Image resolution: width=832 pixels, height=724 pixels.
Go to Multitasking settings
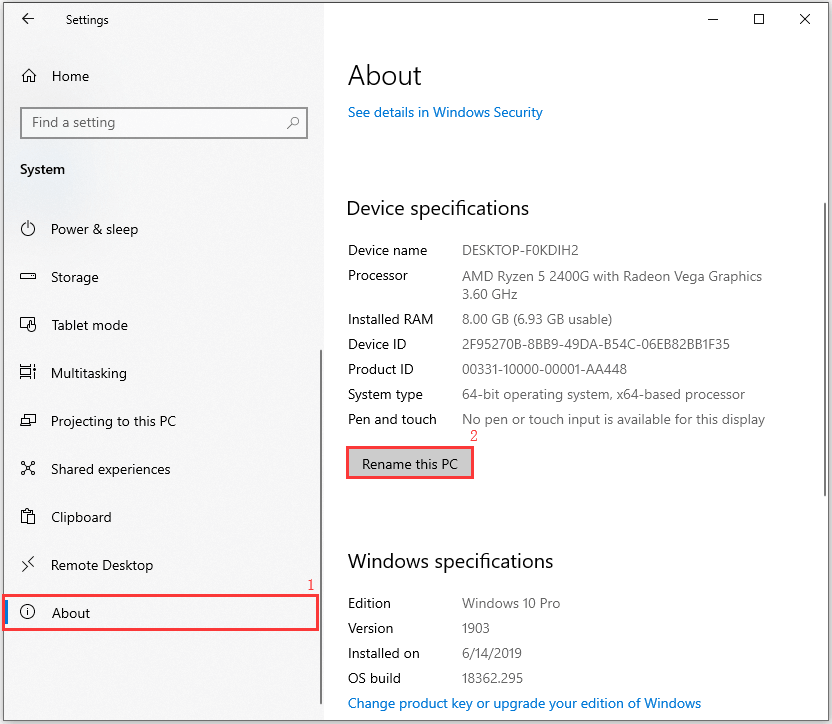coord(89,373)
